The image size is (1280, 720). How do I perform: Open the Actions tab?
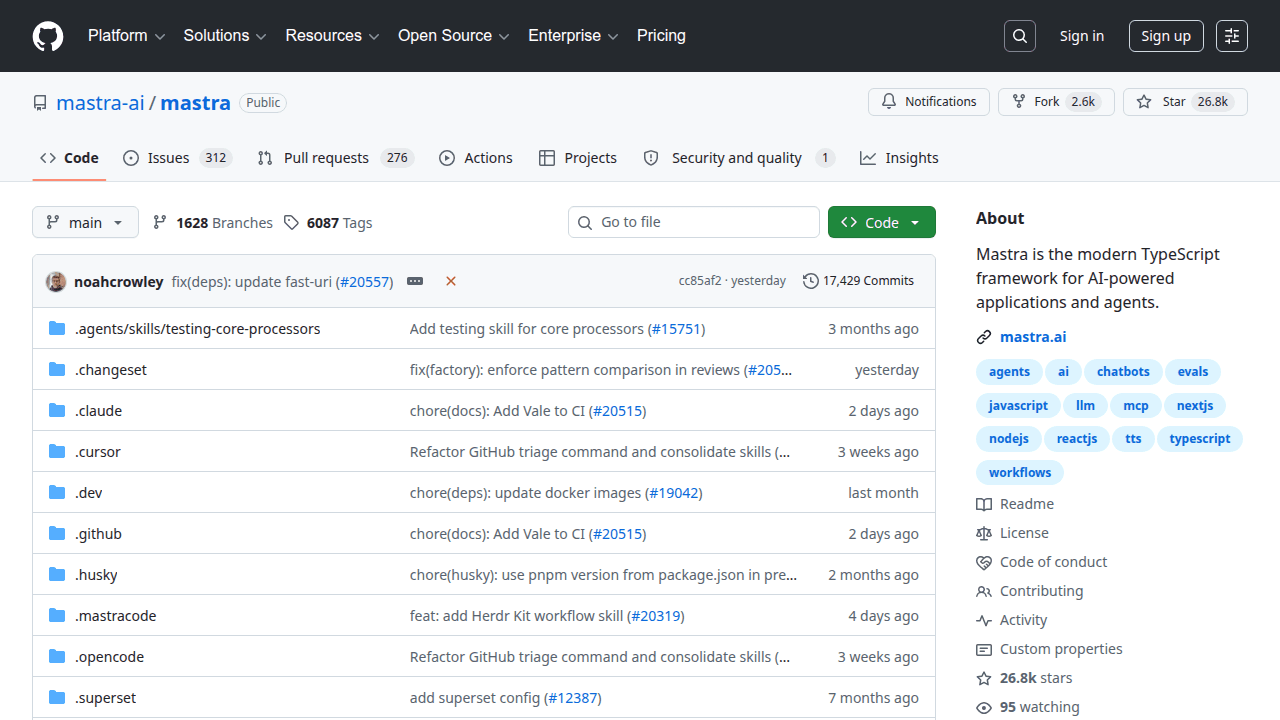(x=475, y=158)
